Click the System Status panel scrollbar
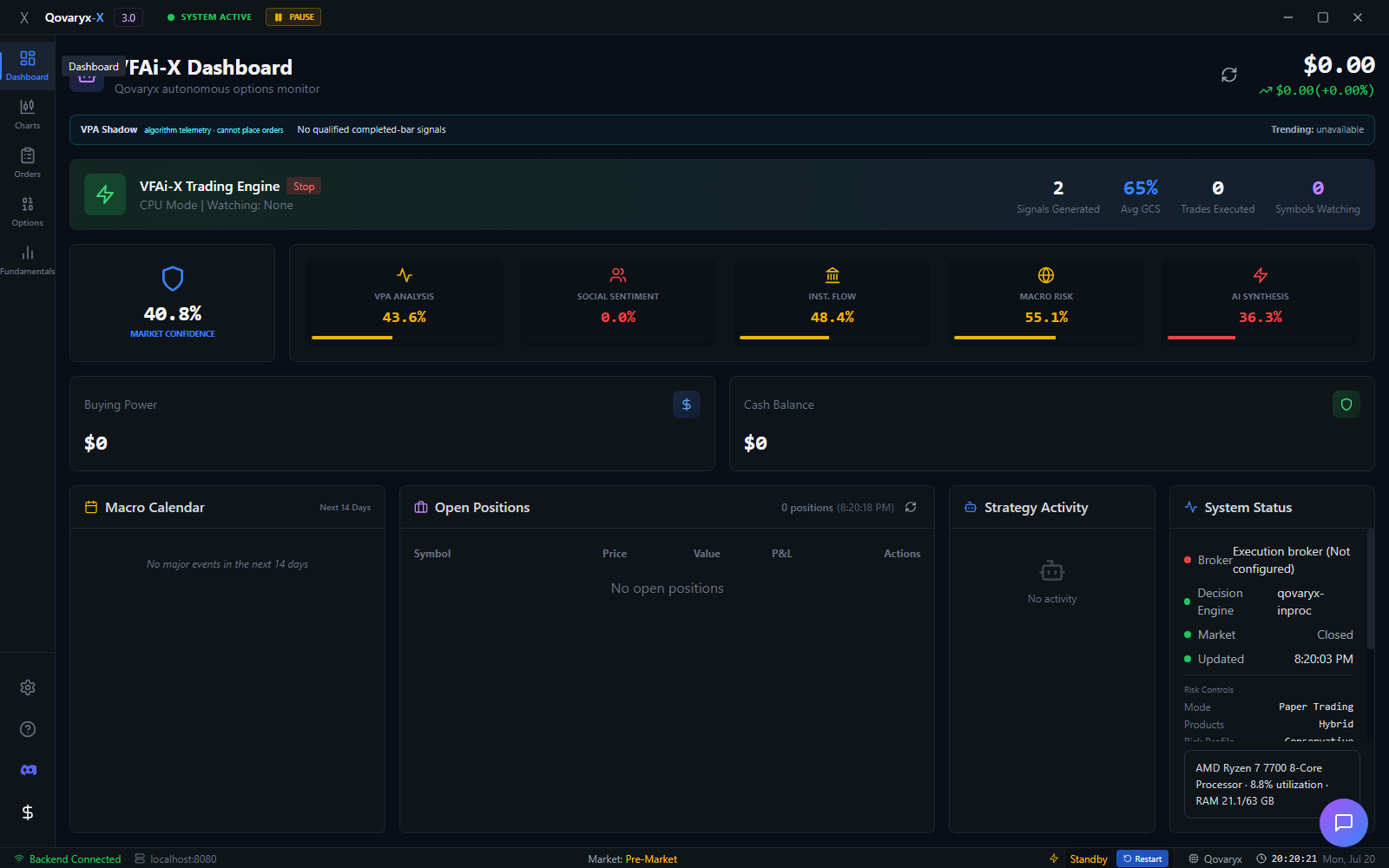Image resolution: width=1389 pixels, height=868 pixels. pos(1371,589)
